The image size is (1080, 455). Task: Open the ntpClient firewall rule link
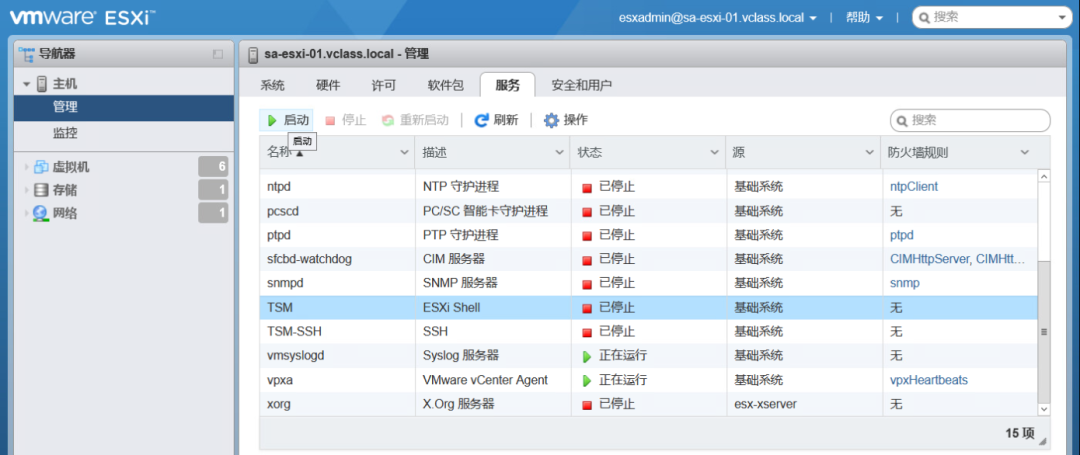tap(914, 187)
